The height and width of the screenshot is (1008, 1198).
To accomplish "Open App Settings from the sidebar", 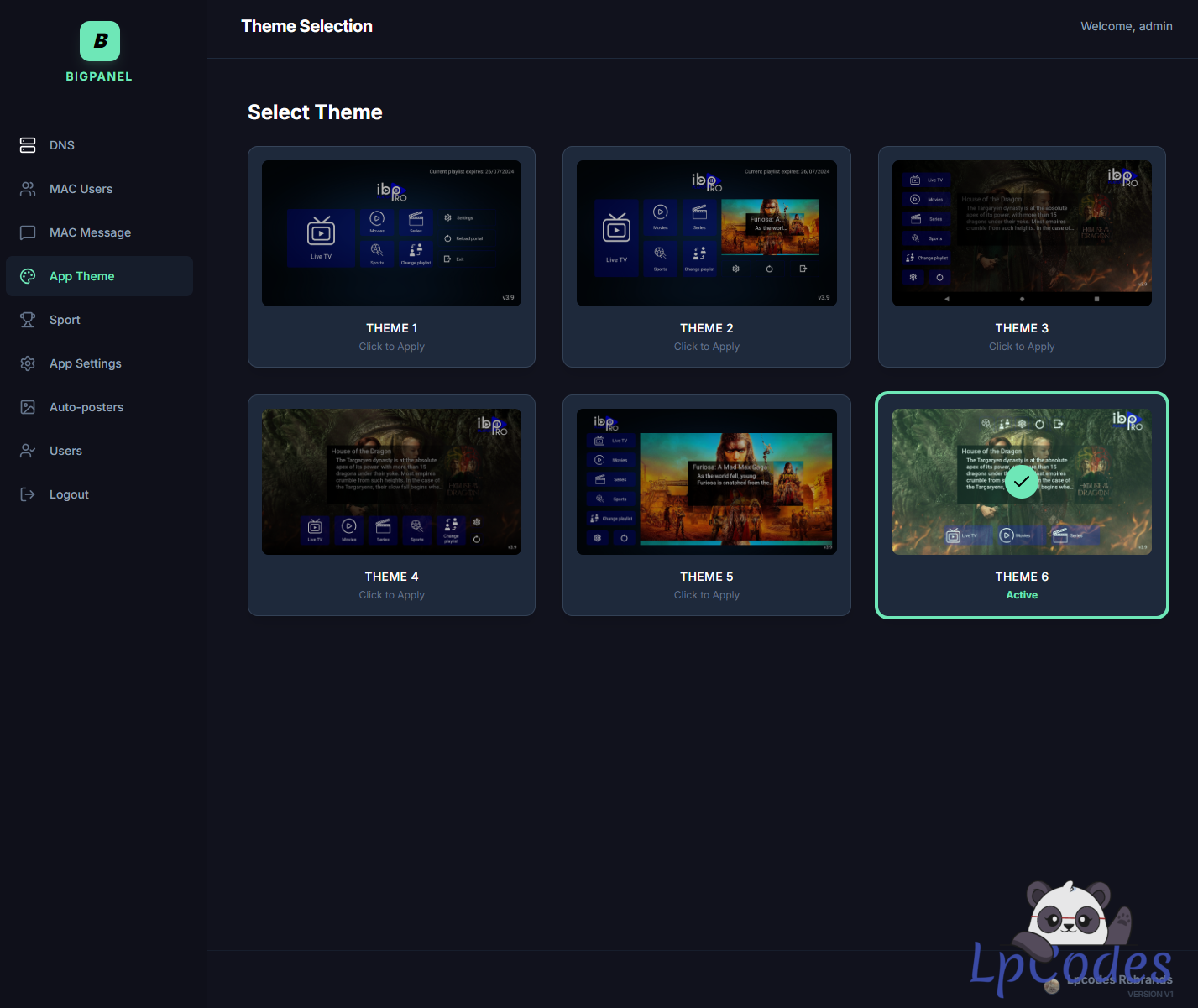I will (85, 363).
